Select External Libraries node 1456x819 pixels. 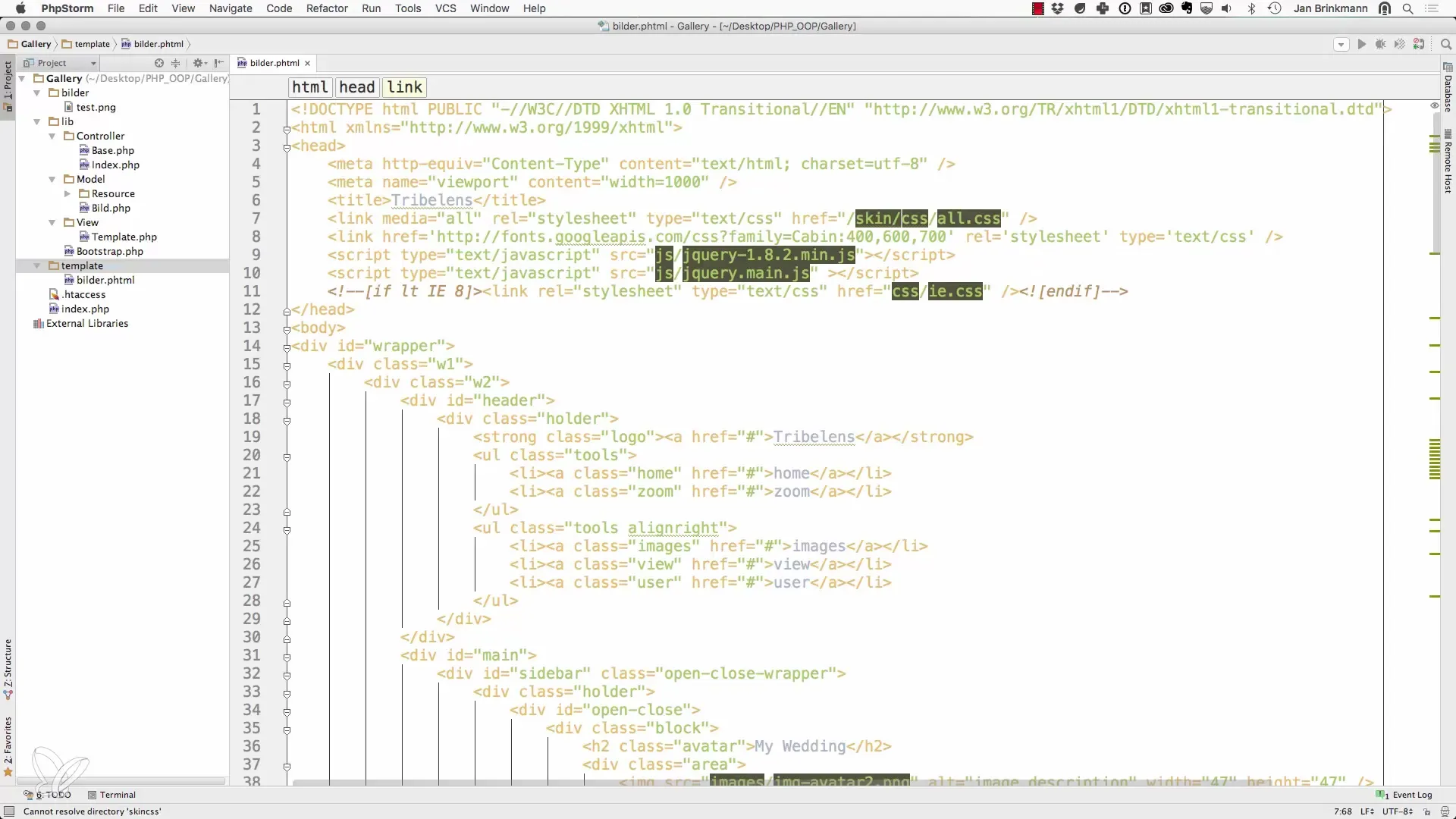pyautogui.click(x=80, y=323)
